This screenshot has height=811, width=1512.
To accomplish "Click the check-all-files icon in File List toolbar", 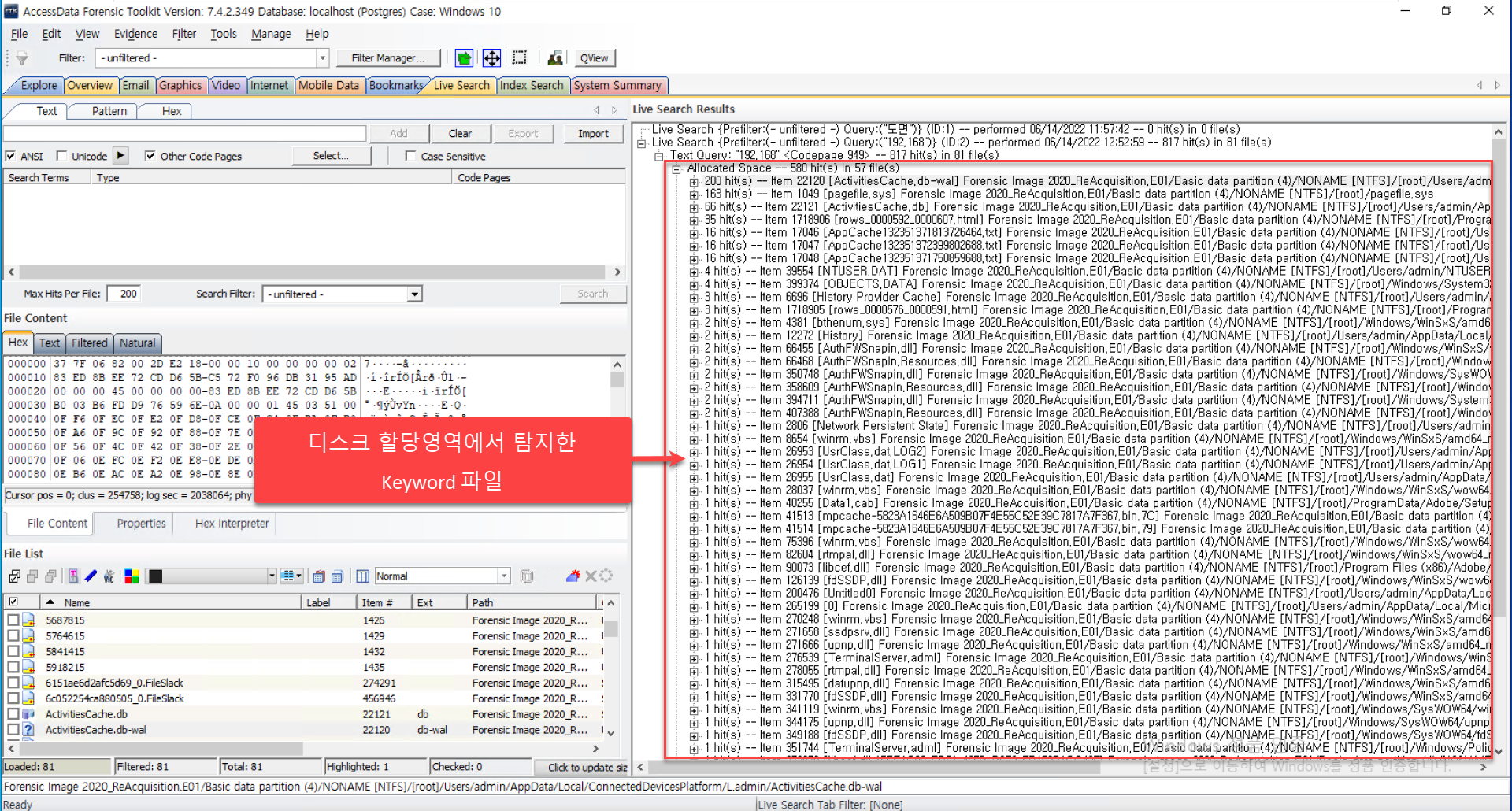I will [14, 576].
